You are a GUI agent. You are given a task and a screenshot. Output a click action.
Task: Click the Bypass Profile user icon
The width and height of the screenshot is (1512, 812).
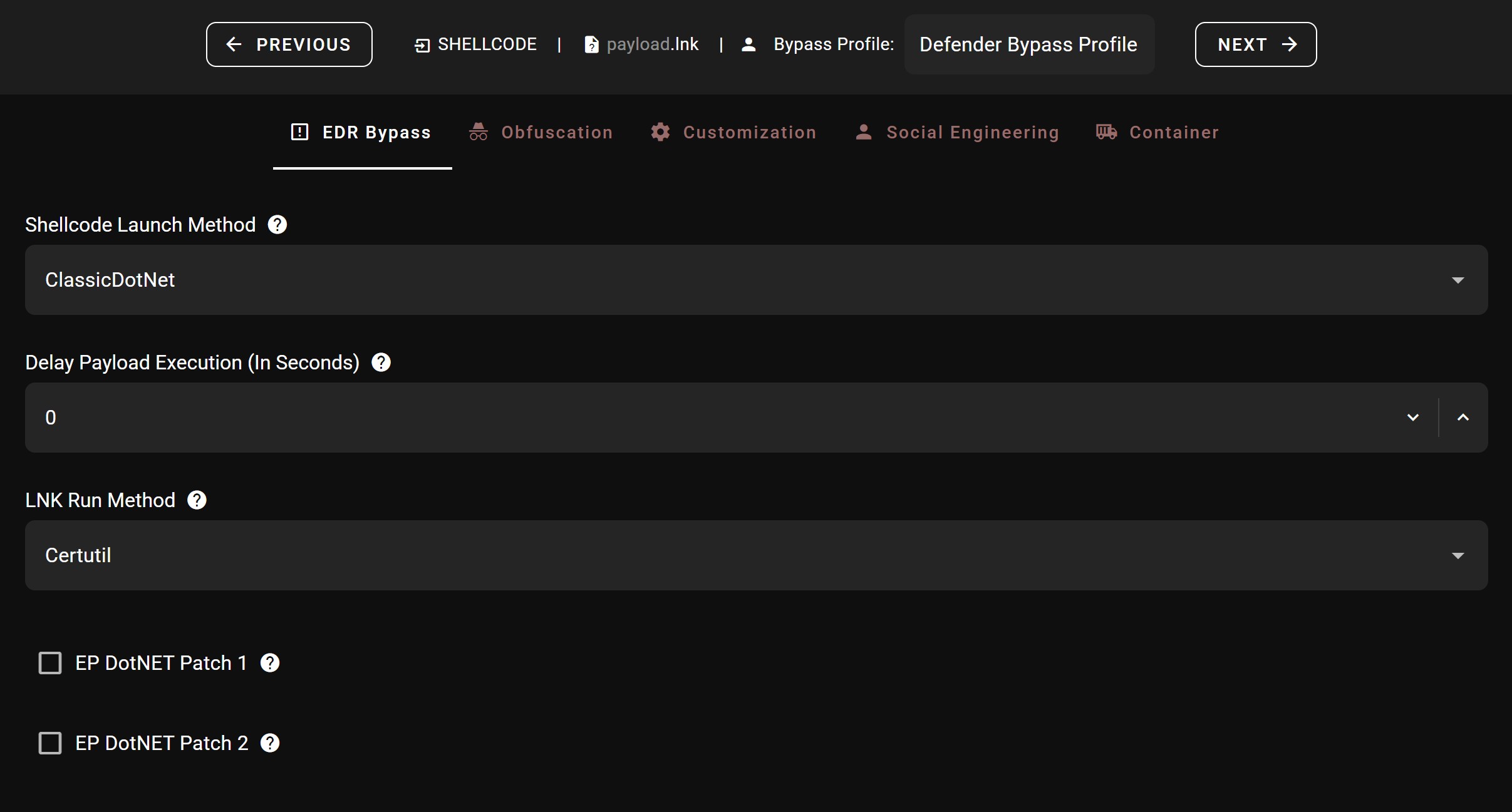coord(748,44)
